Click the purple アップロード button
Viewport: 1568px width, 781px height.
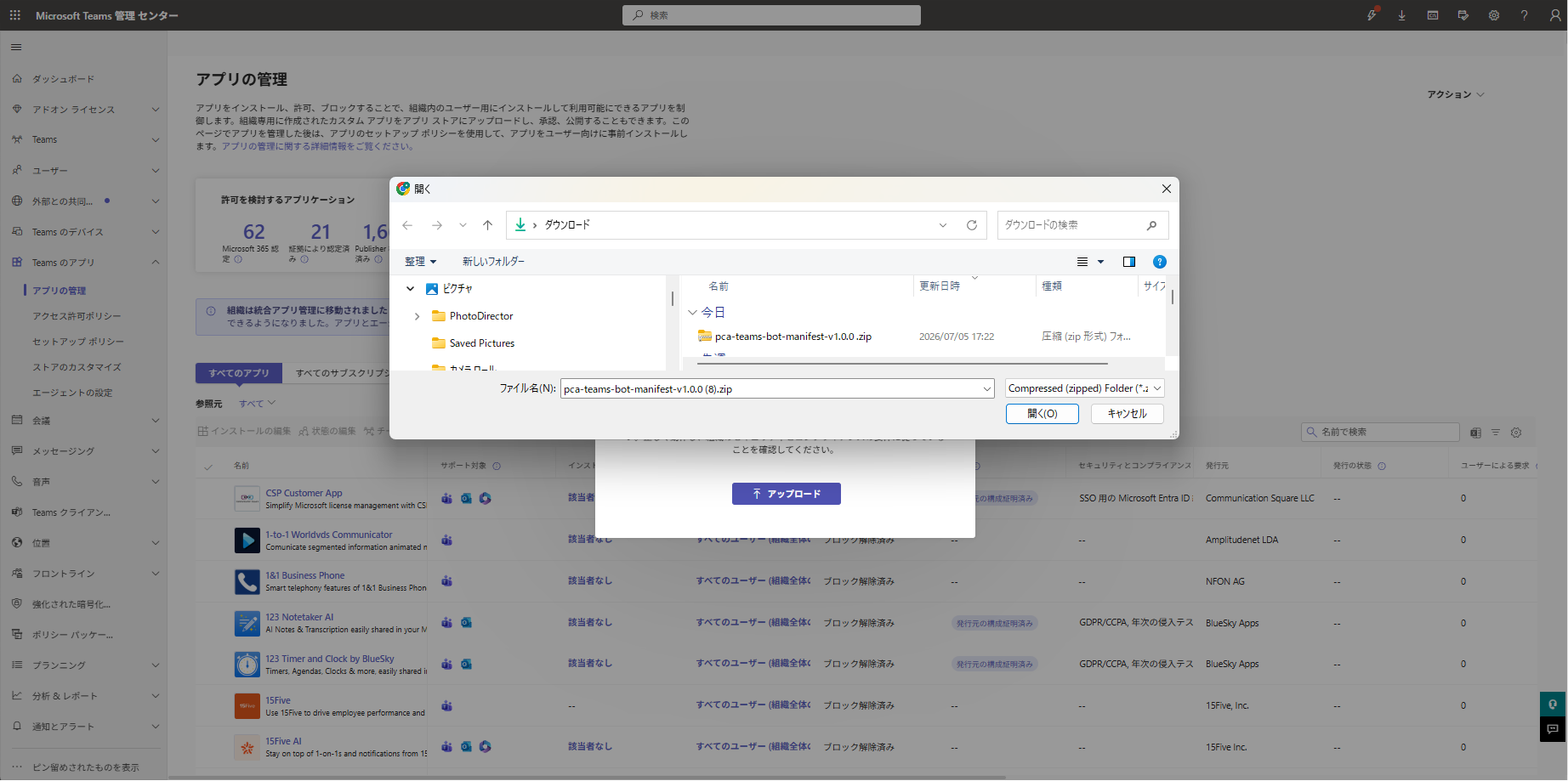coord(787,494)
